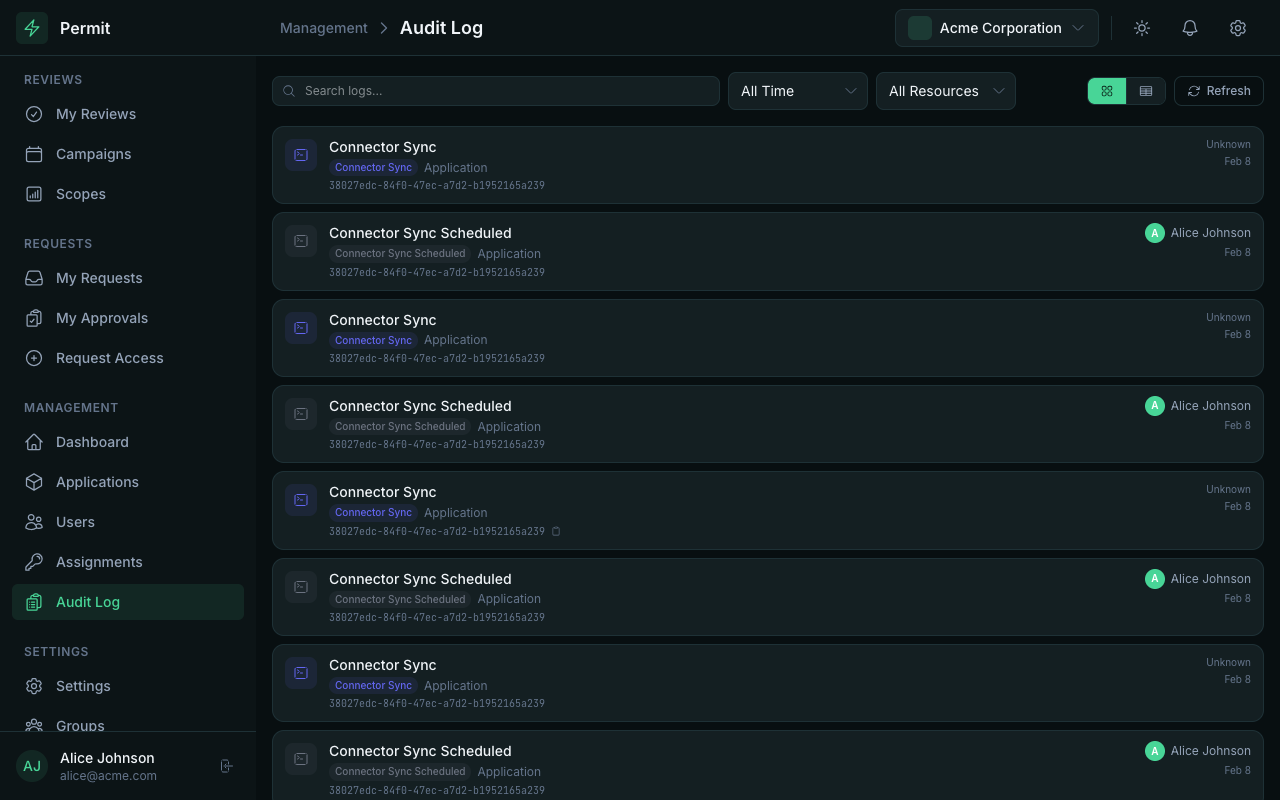Navigate to Campaigns under Reviews
The width and height of the screenshot is (1280, 800).
pos(93,154)
